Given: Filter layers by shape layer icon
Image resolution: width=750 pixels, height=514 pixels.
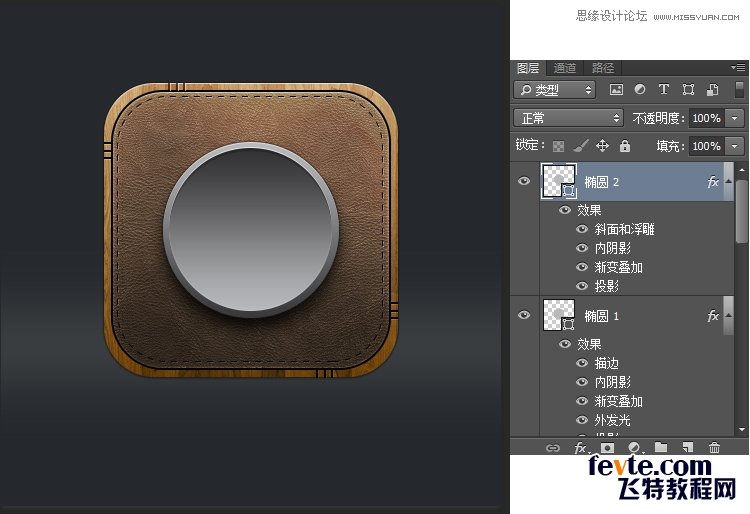Looking at the screenshot, I should (x=688, y=89).
